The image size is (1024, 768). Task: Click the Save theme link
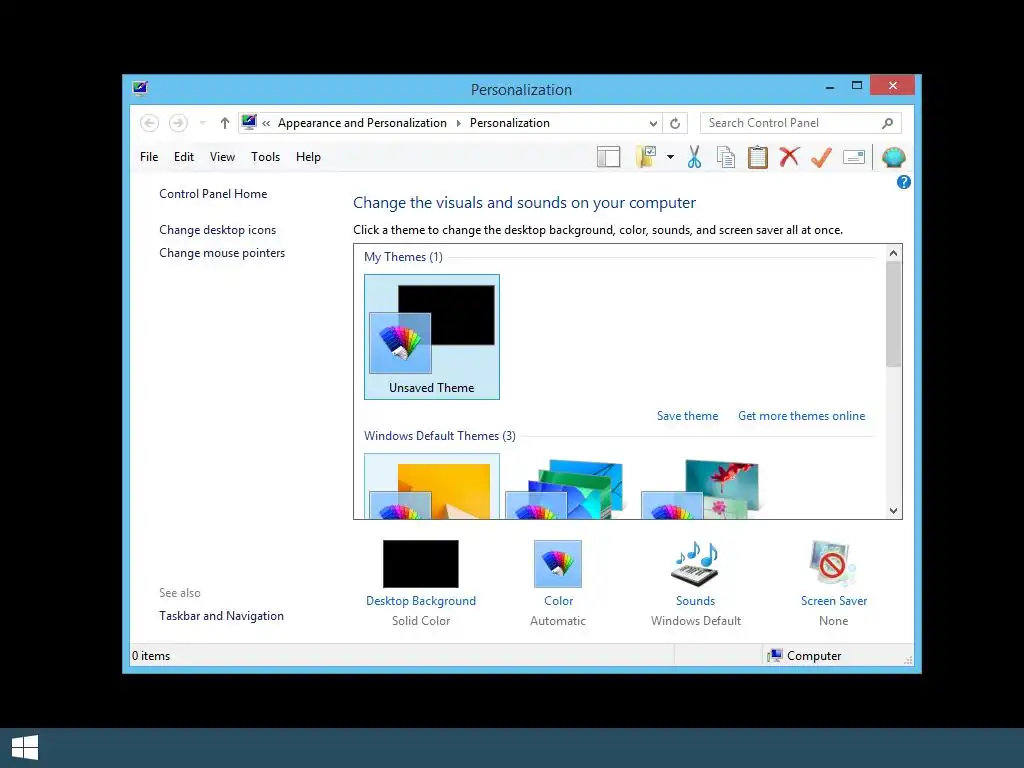(x=687, y=416)
